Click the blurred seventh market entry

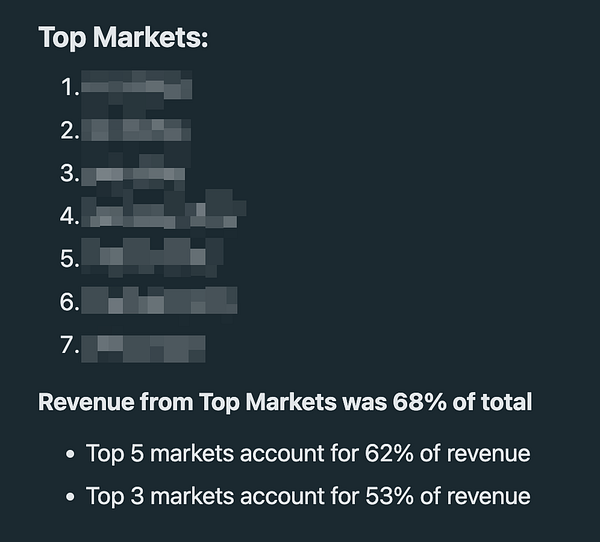pyautogui.click(x=143, y=349)
